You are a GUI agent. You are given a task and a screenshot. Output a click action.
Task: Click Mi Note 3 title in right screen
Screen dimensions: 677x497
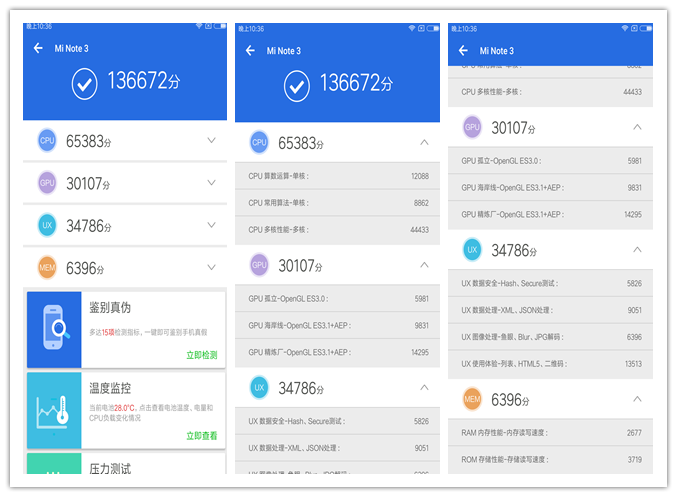497,51
